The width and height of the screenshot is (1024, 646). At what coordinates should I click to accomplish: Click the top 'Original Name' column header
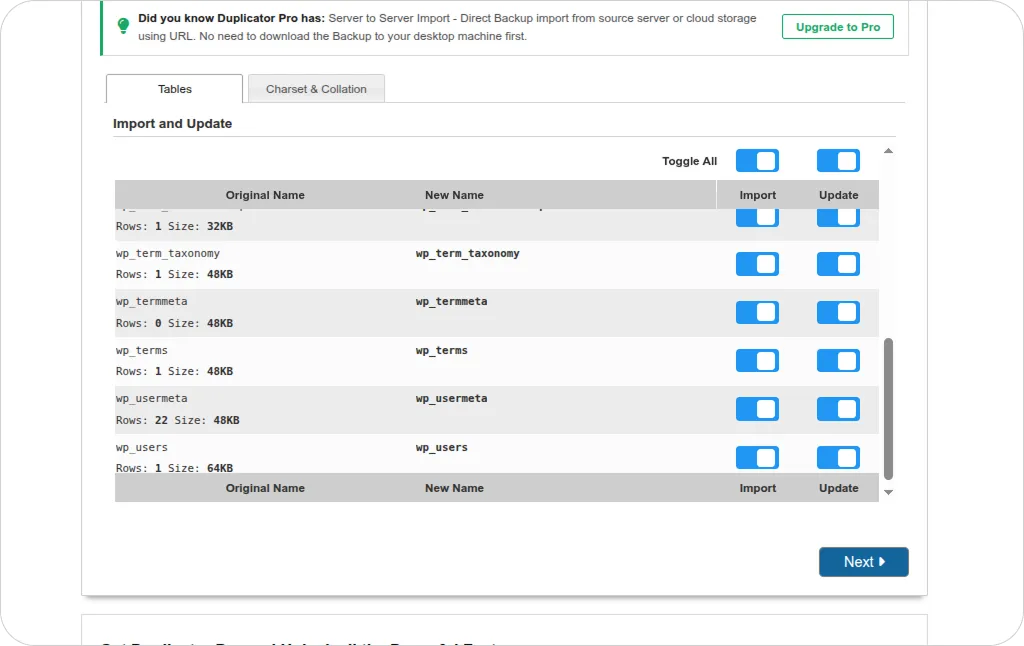point(265,195)
